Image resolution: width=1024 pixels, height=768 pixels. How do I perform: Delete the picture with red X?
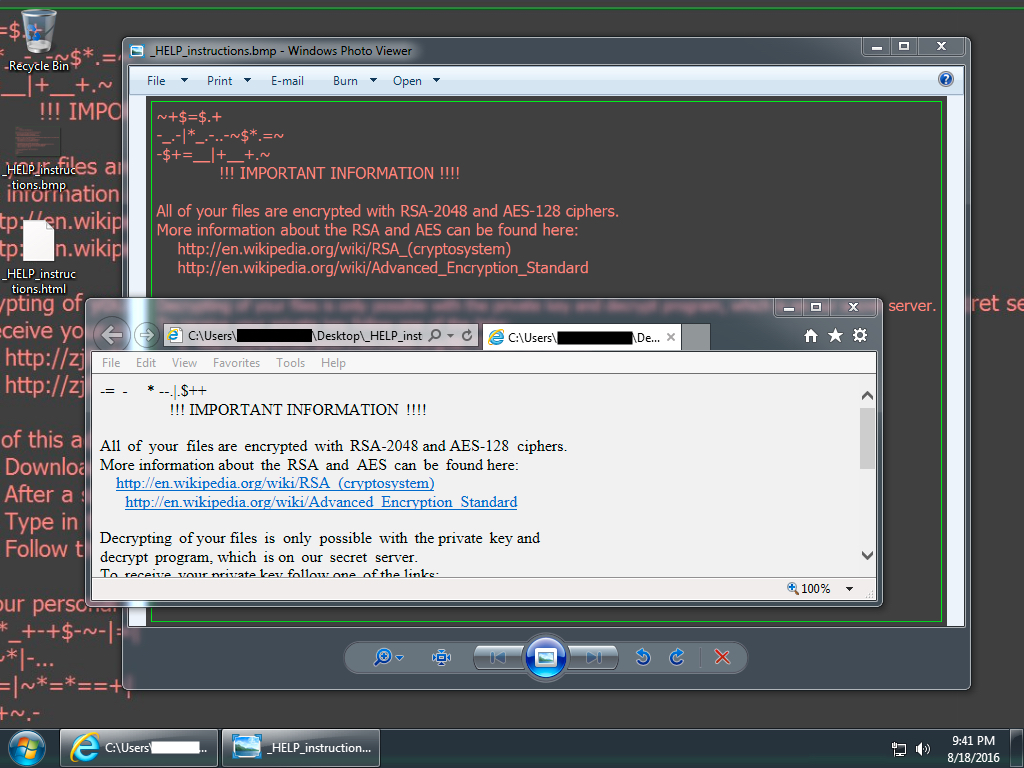(x=722, y=657)
